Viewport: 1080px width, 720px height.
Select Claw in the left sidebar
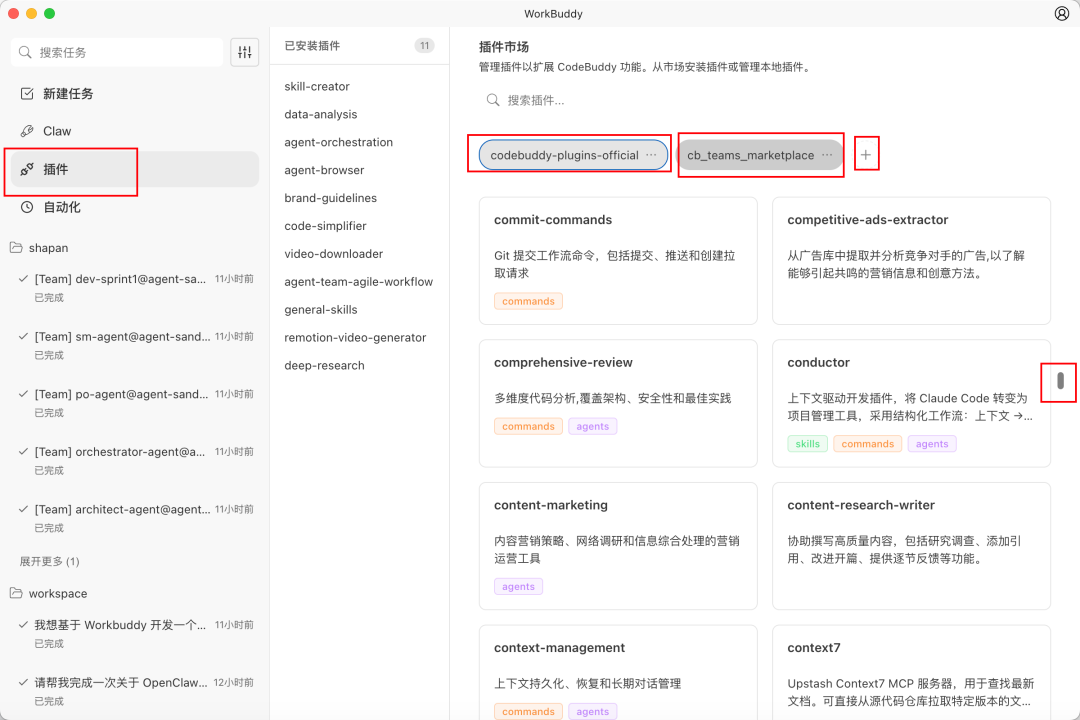[x=55, y=131]
